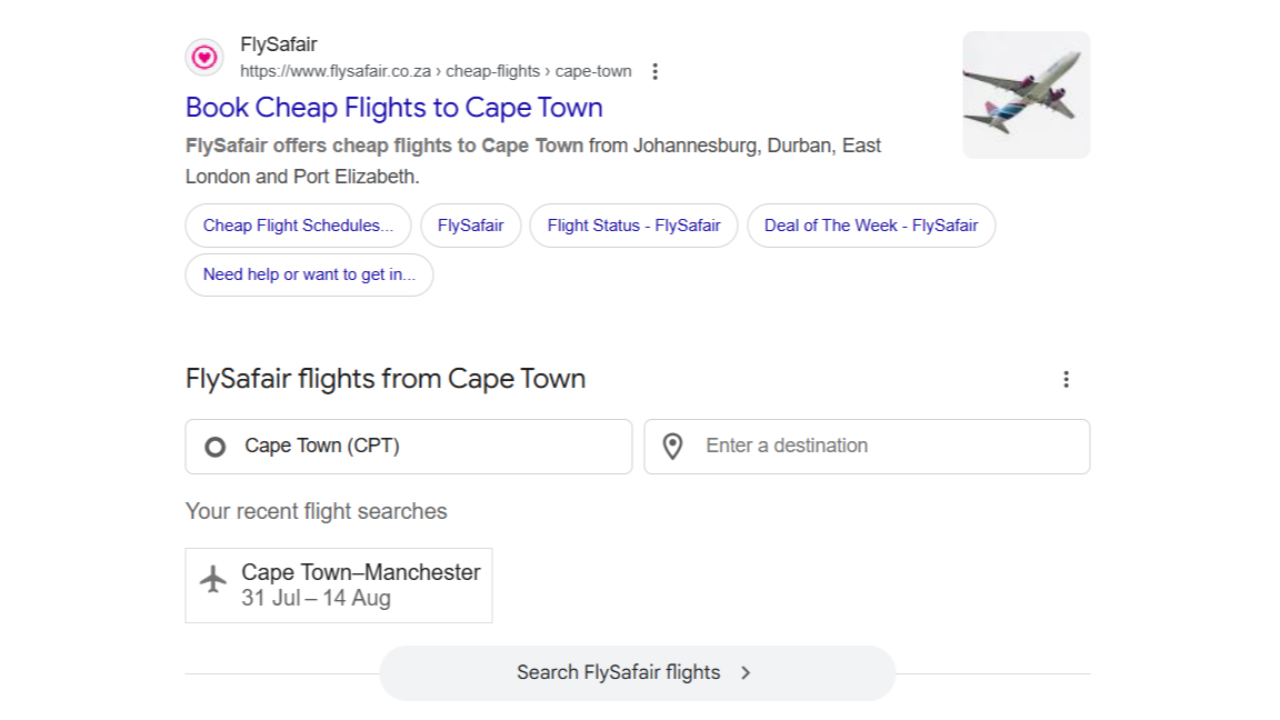Click the airplane icon in recent search
This screenshot has width=1280, height=720.
click(x=213, y=579)
